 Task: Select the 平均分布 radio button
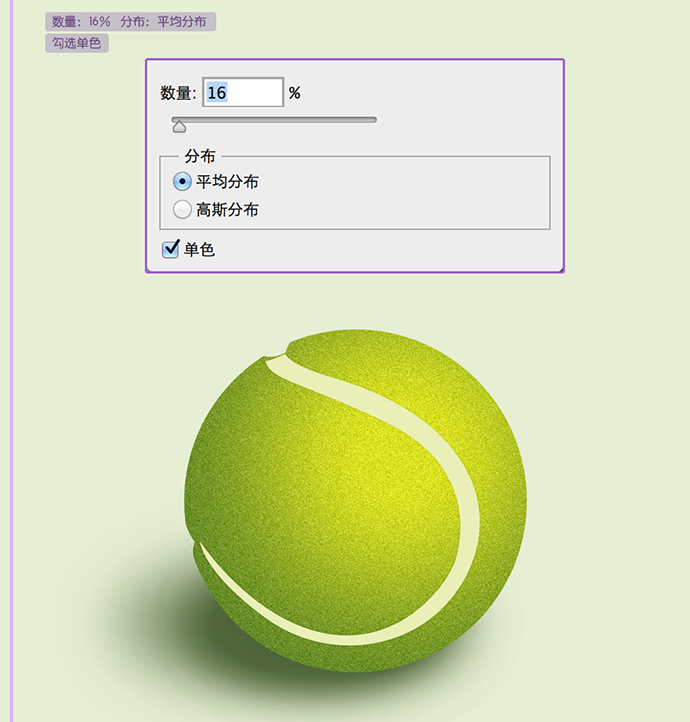point(182,181)
